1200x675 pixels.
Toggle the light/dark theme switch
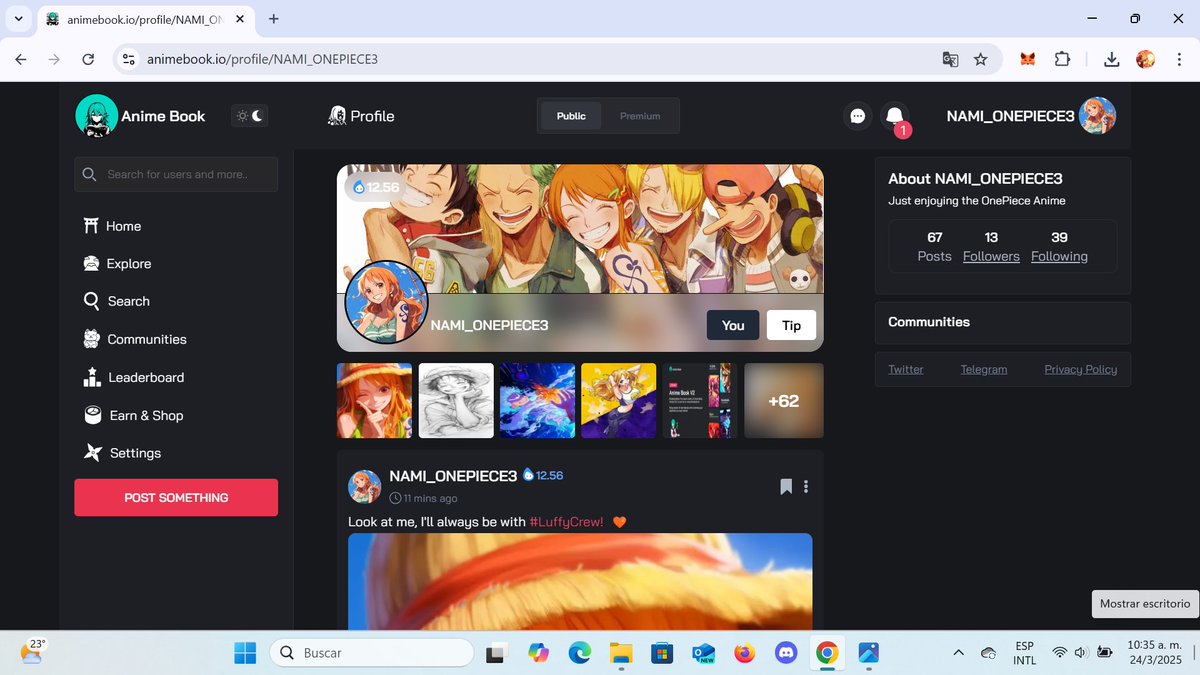pyautogui.click(x=249, y=116)
